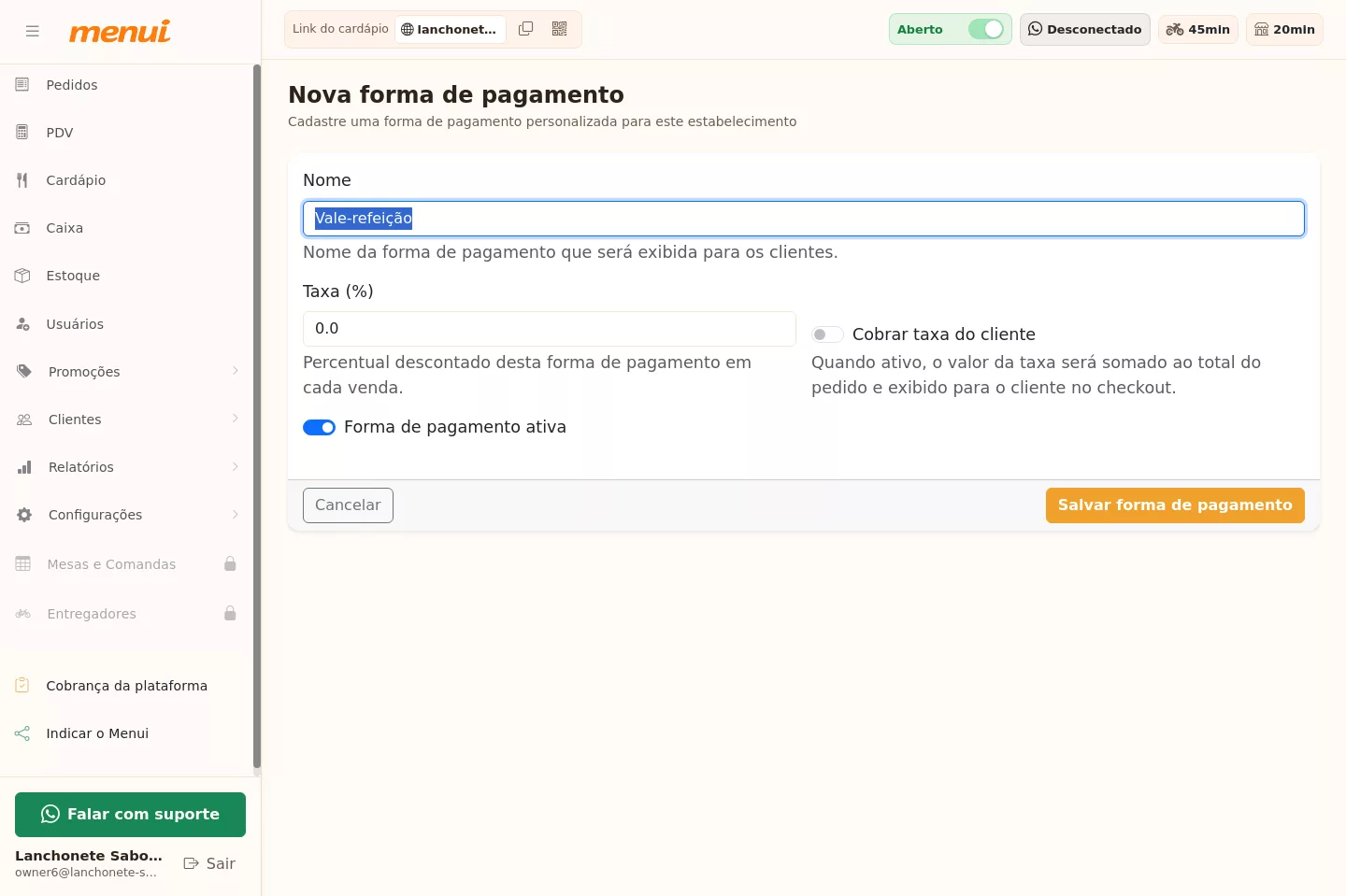Image resolution: width=1346 pixels, height=896 pixels.
Task: Click the PDV calculator icon
Action: tap(22, 133)
